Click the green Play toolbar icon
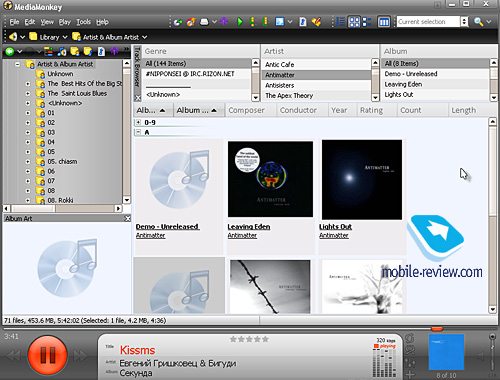The width and height of the screenshot is (500, 380). pos(240,22)
